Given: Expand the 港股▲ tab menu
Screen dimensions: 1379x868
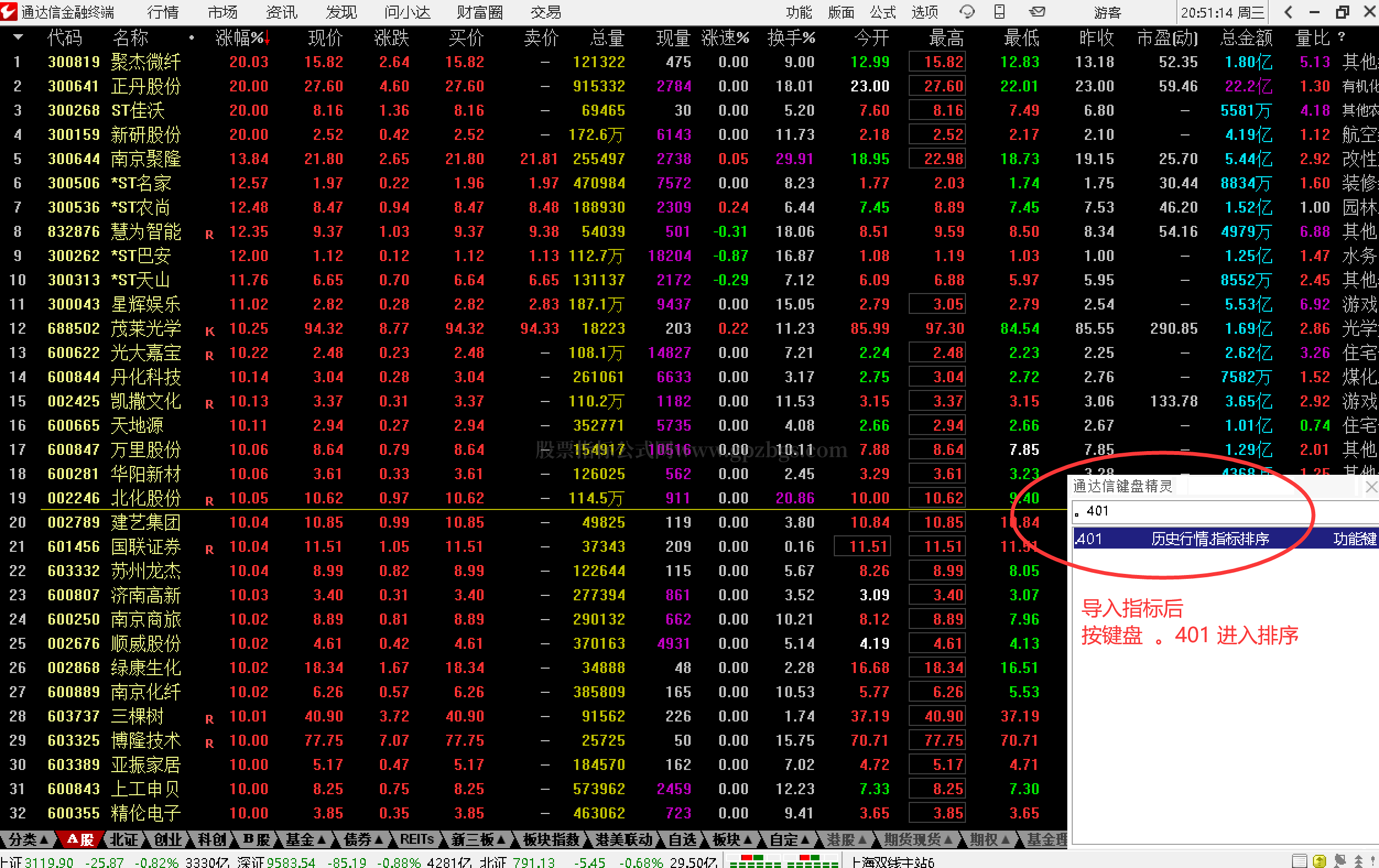Looking at the screenshot, I should tap(846, 839).
